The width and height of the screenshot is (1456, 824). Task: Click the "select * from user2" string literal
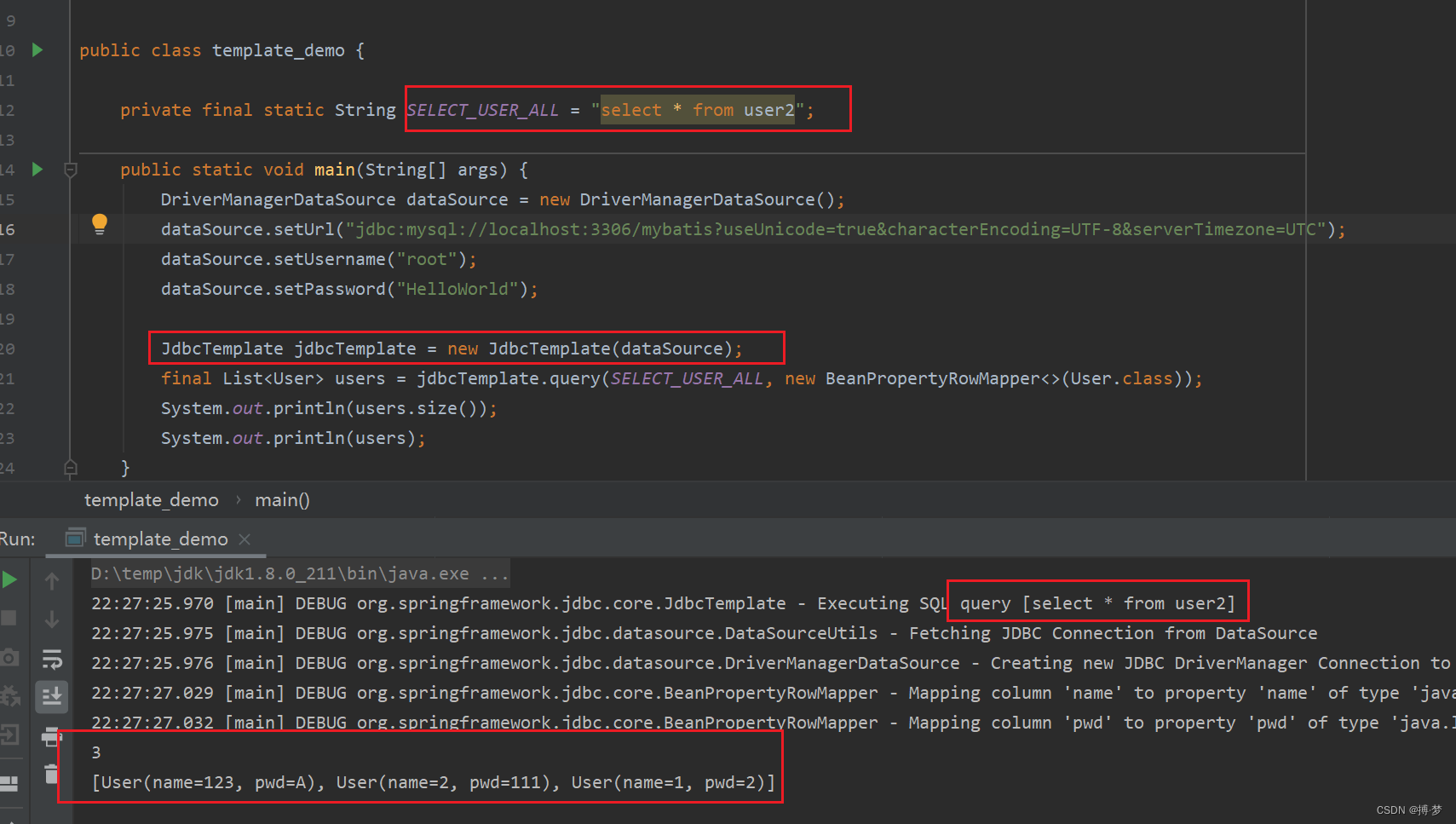pos(698,110)
